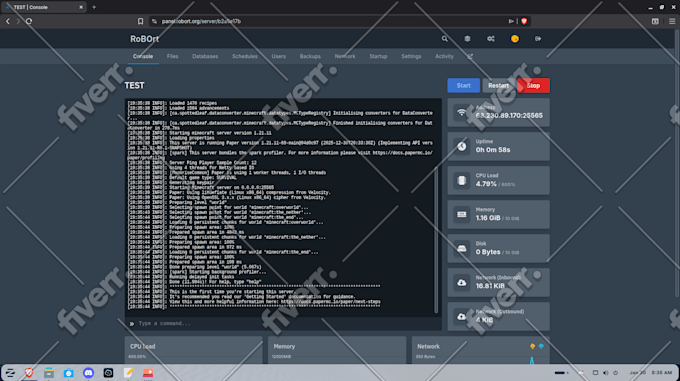Screen dimensions: 680x381
Task: Open Discord from the taskbar
Action: (x=88, y=373)
